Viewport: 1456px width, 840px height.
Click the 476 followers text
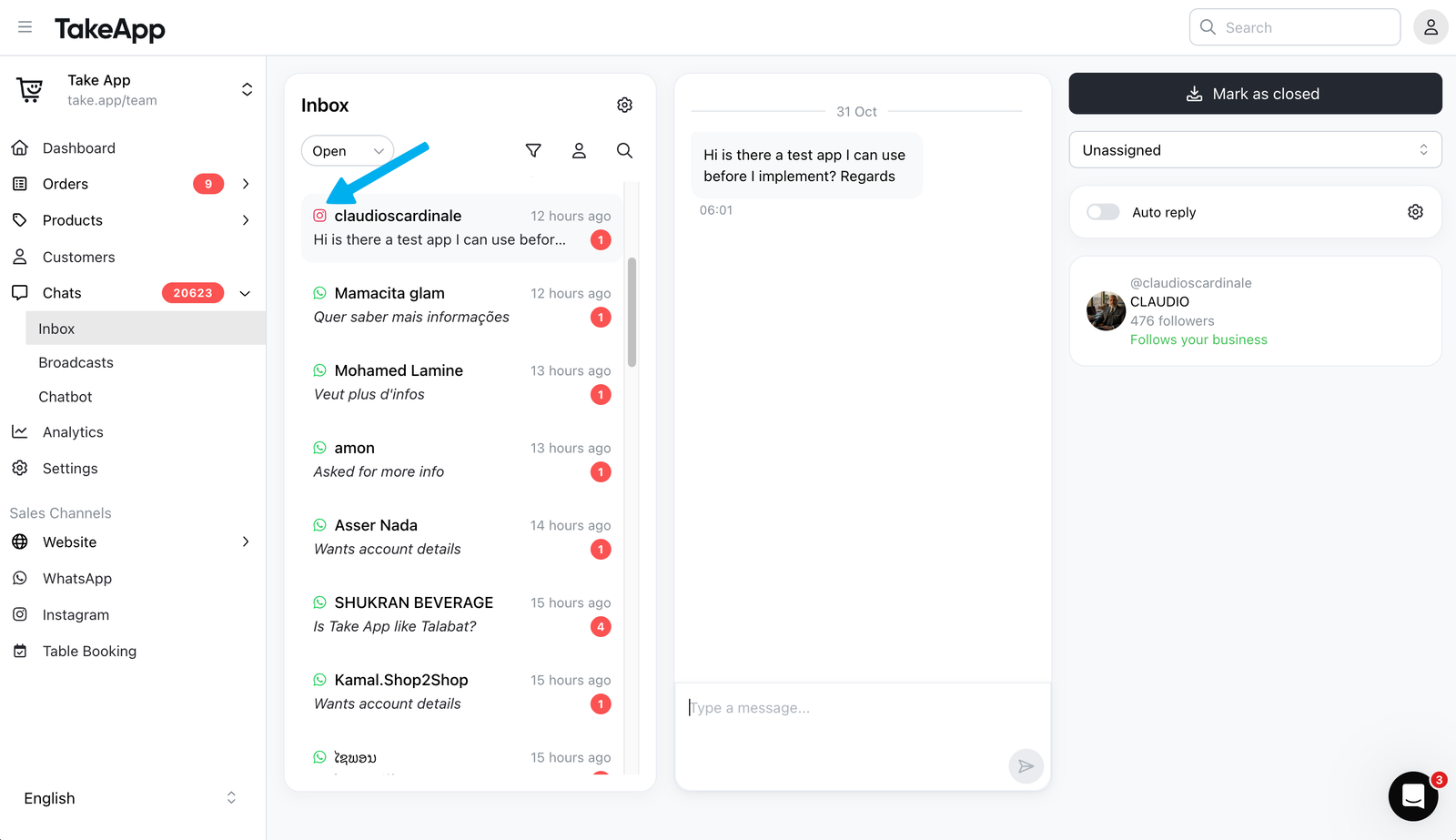pos(1172,320)
